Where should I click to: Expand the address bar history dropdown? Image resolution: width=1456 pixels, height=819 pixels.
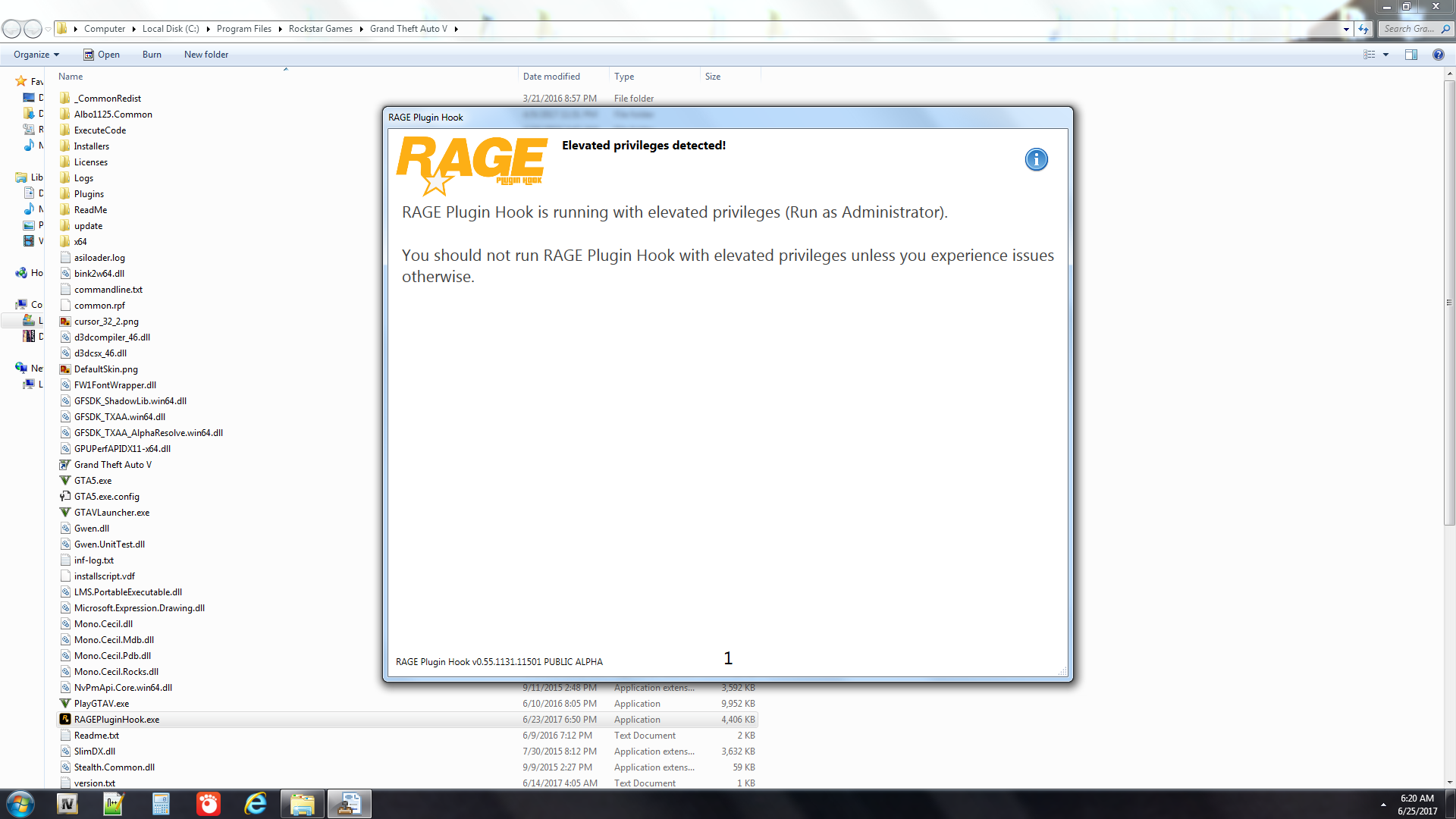click(x=1346, y=29)
